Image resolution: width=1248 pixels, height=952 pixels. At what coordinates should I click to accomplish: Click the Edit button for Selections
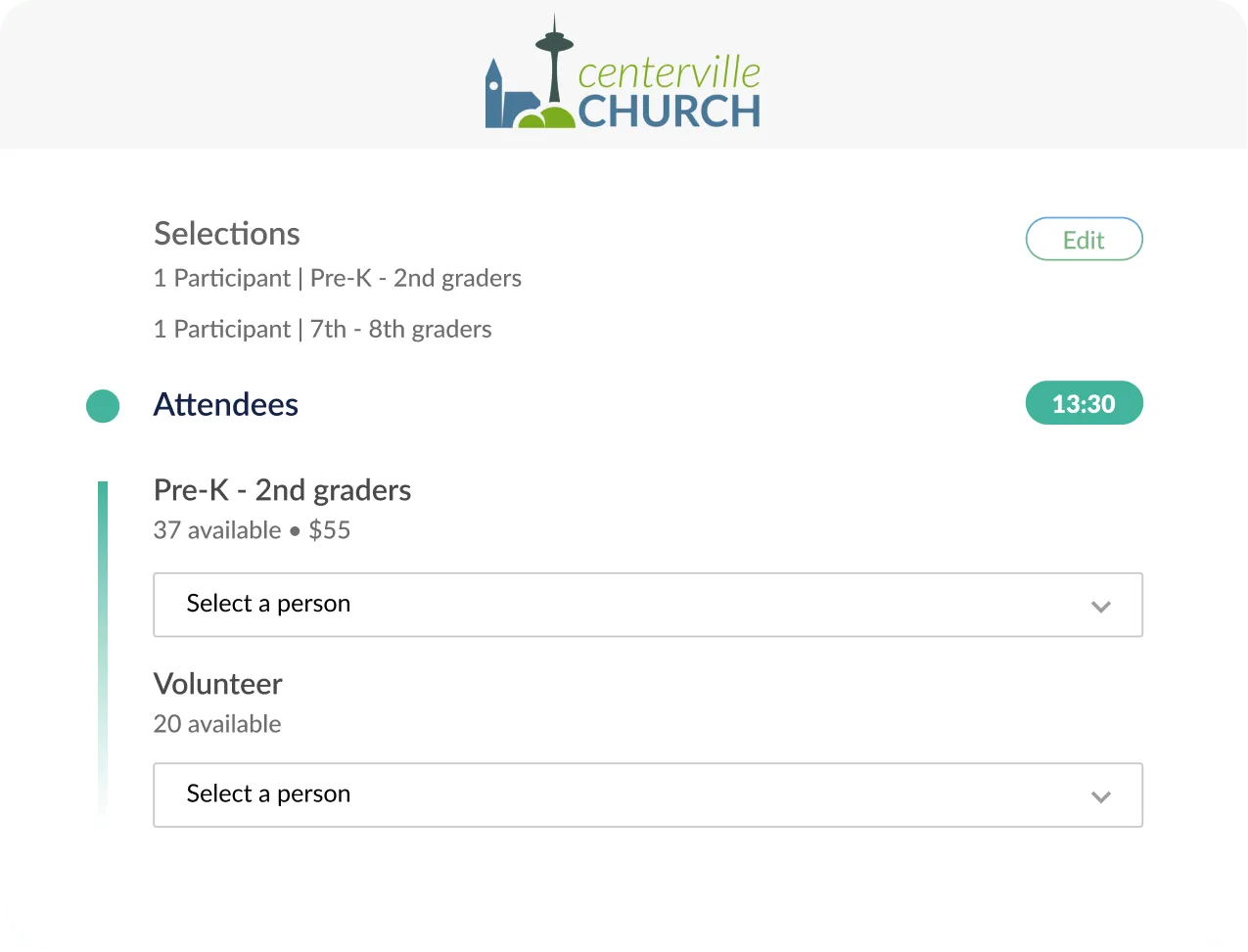coord(1084,238)
